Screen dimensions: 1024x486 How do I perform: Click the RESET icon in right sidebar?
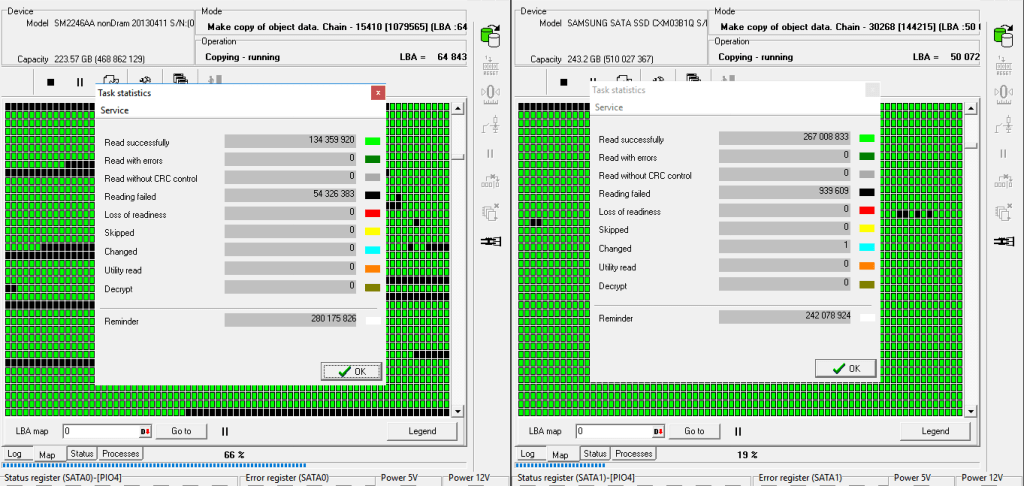tap(1003, 66)
